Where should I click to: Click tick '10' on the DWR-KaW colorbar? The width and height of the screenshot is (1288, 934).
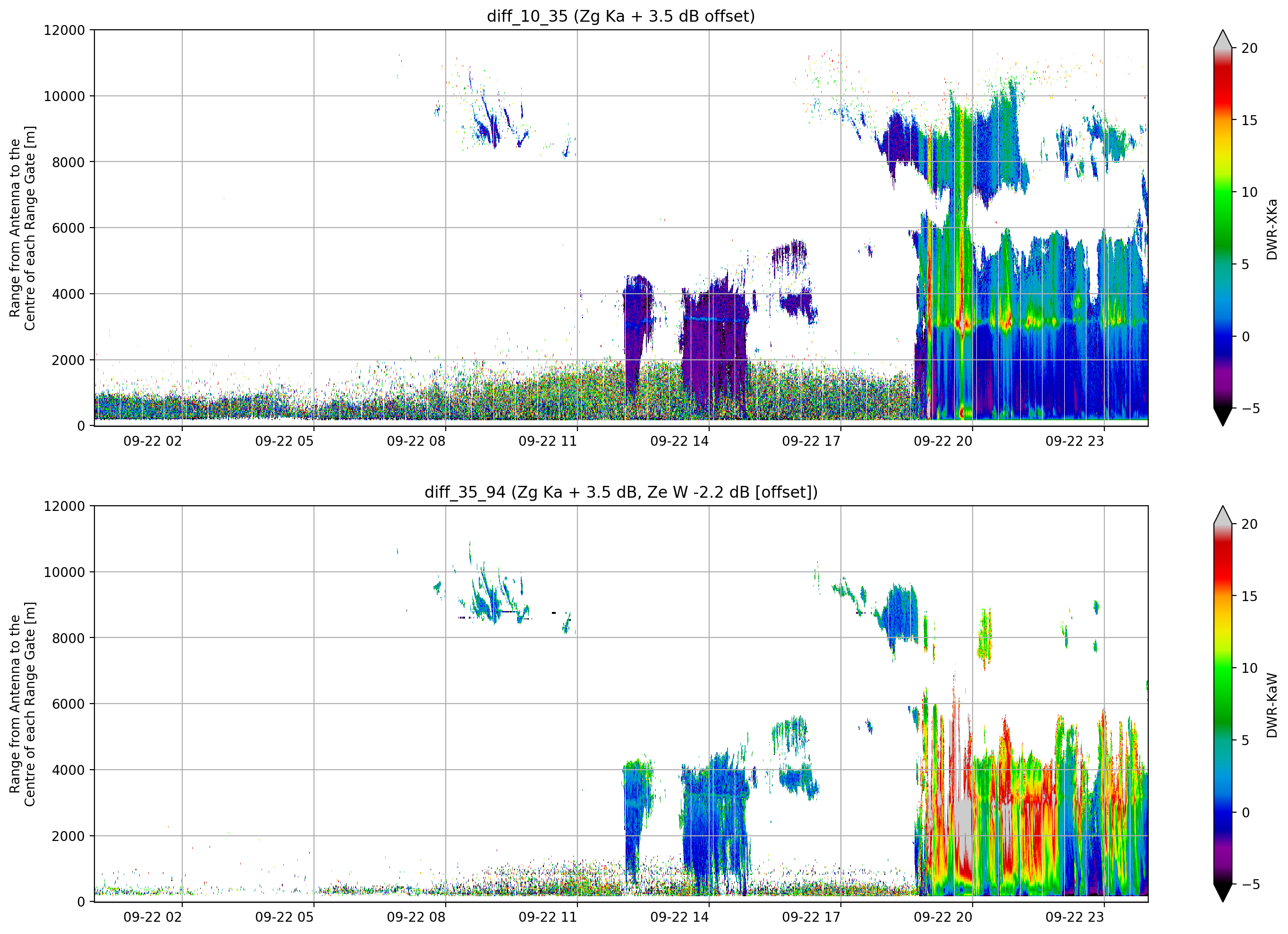(x=1249, y=668)
